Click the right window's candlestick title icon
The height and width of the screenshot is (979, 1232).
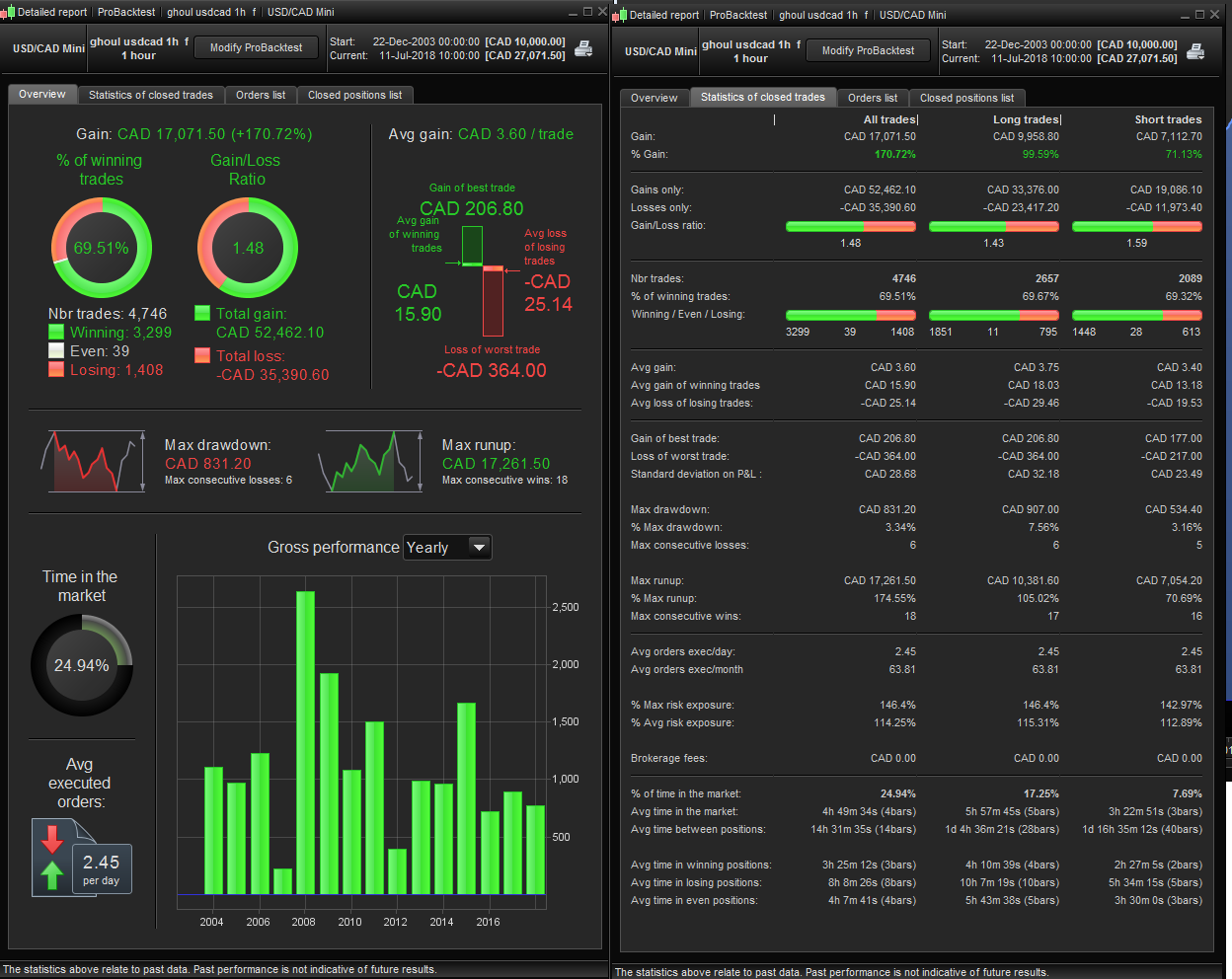coord(620,15)
